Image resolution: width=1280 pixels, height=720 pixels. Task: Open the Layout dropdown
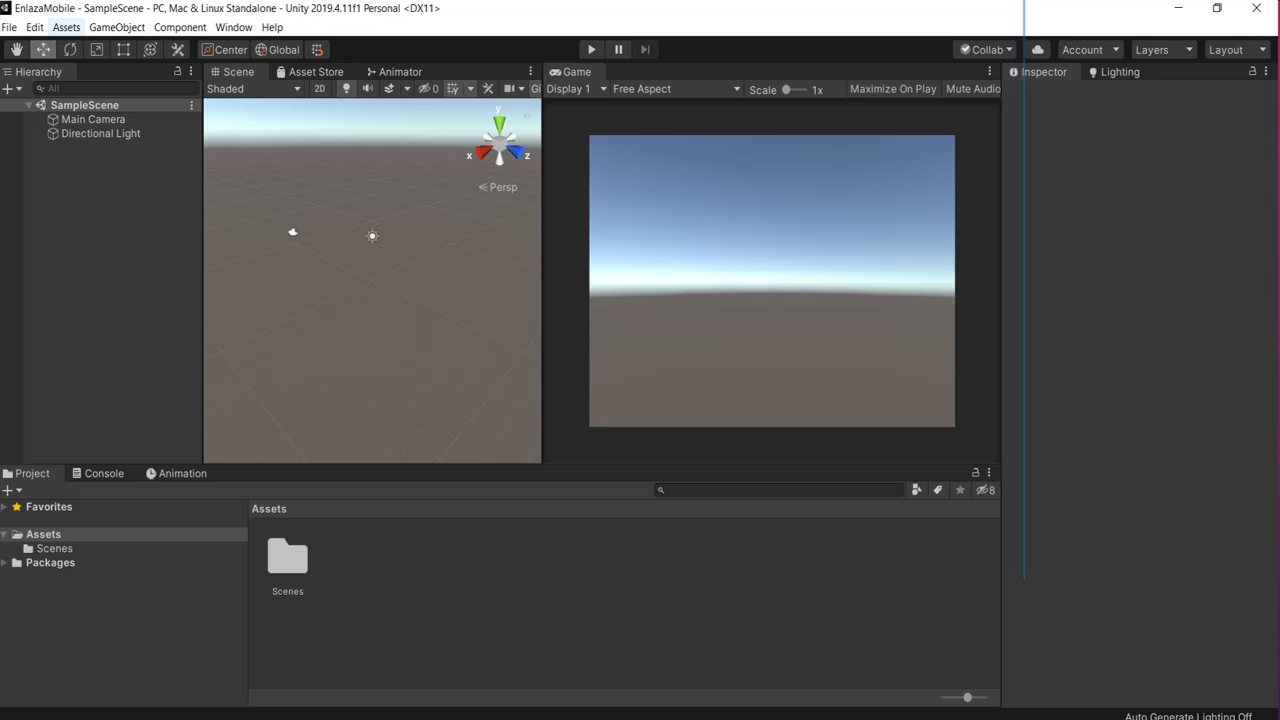pos(1237,50)
